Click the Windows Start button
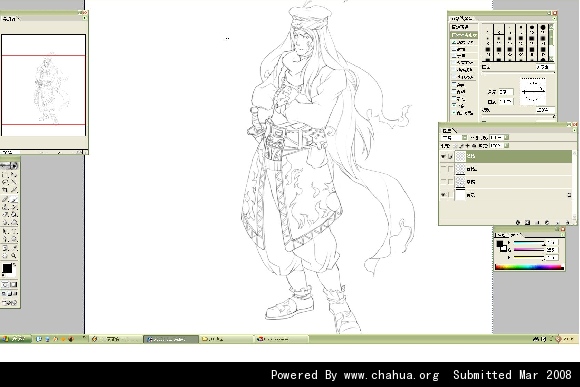The width and height of the screenshot is (580, 387). point(15,339)
